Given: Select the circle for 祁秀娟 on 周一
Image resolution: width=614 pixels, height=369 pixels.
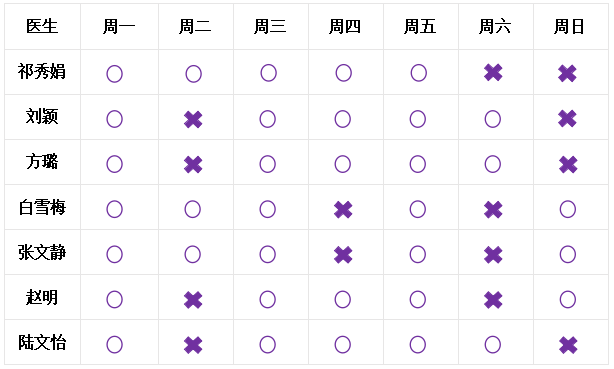Looking at the screenshot, I should (114, 74).
